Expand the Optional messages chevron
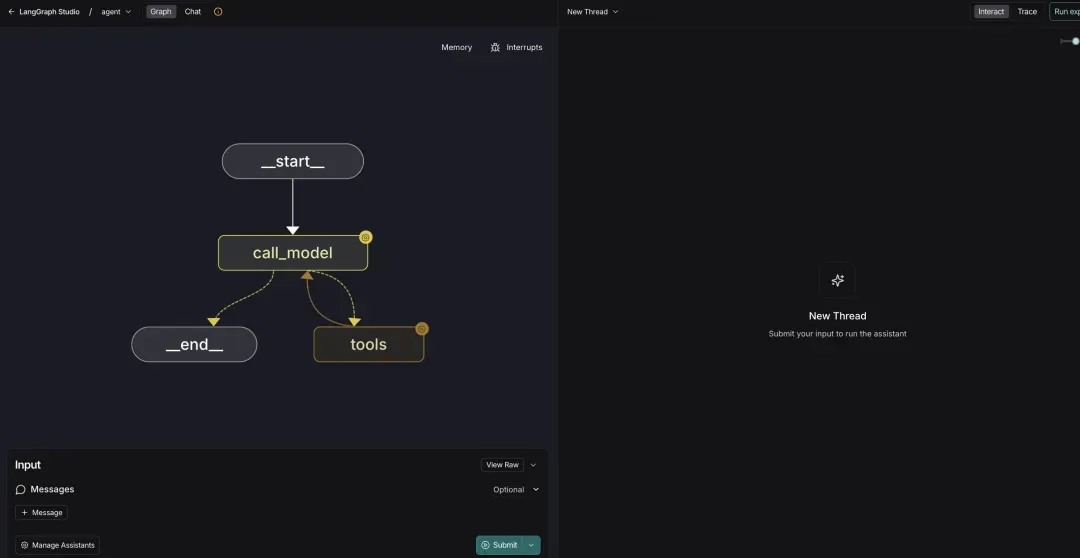 536,490
